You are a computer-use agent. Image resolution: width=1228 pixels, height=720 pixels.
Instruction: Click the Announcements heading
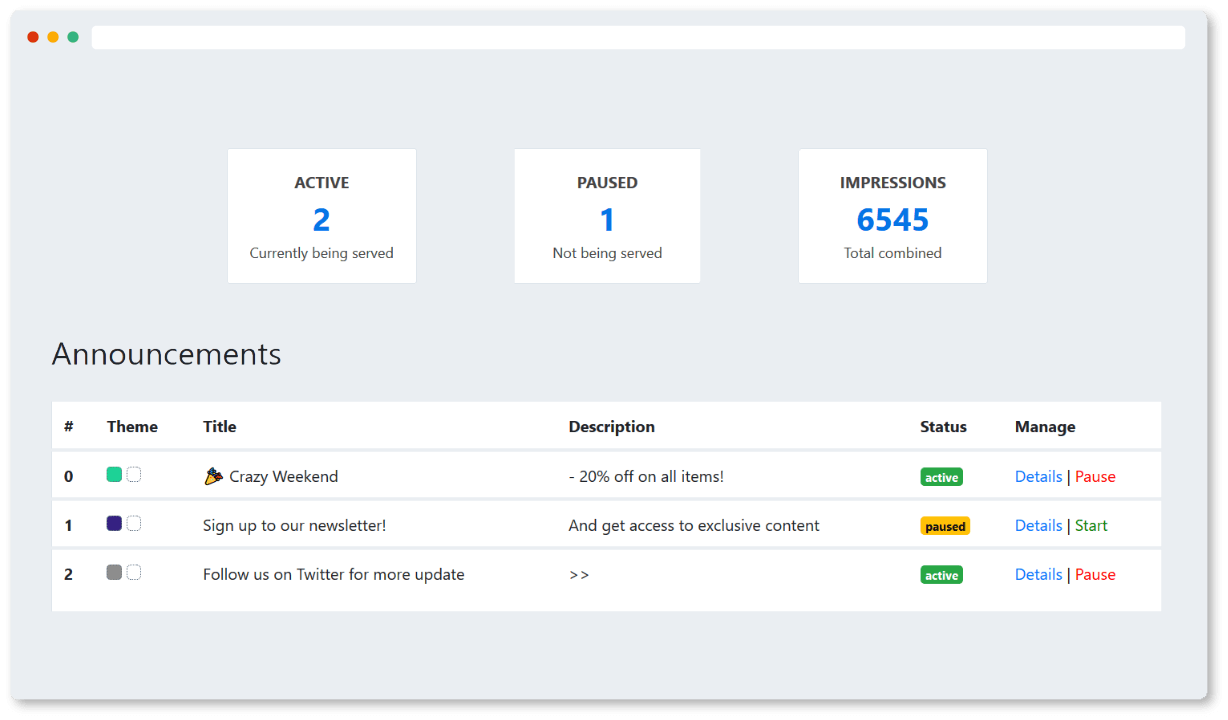[167, 354]
